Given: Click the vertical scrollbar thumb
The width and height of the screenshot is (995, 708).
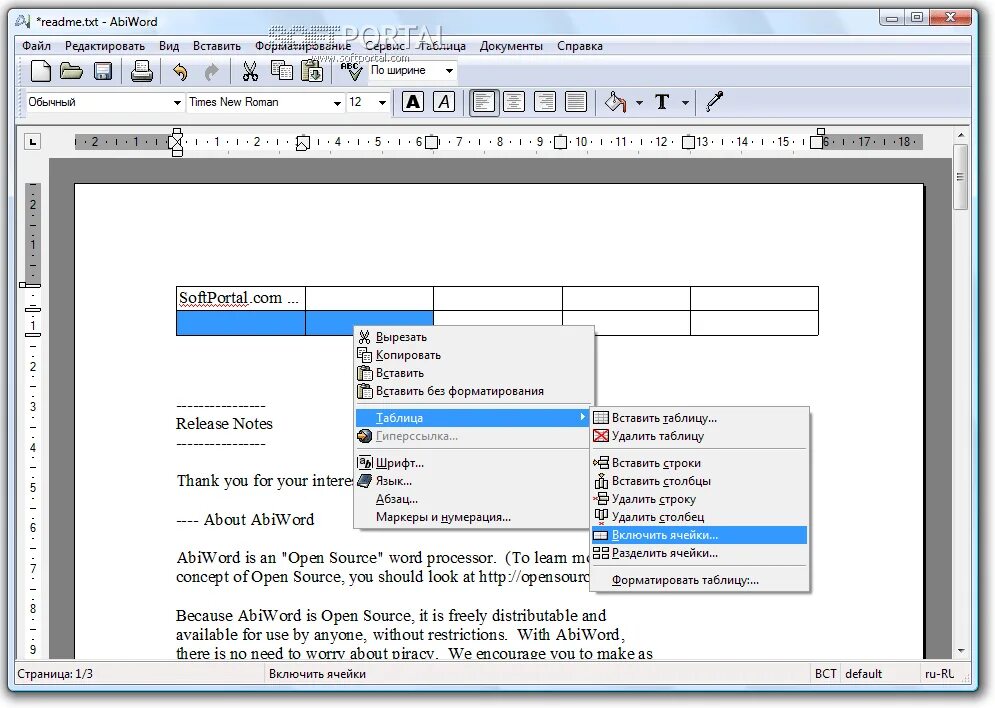Looking at the screenshot, I should click(x=960, y=177).
